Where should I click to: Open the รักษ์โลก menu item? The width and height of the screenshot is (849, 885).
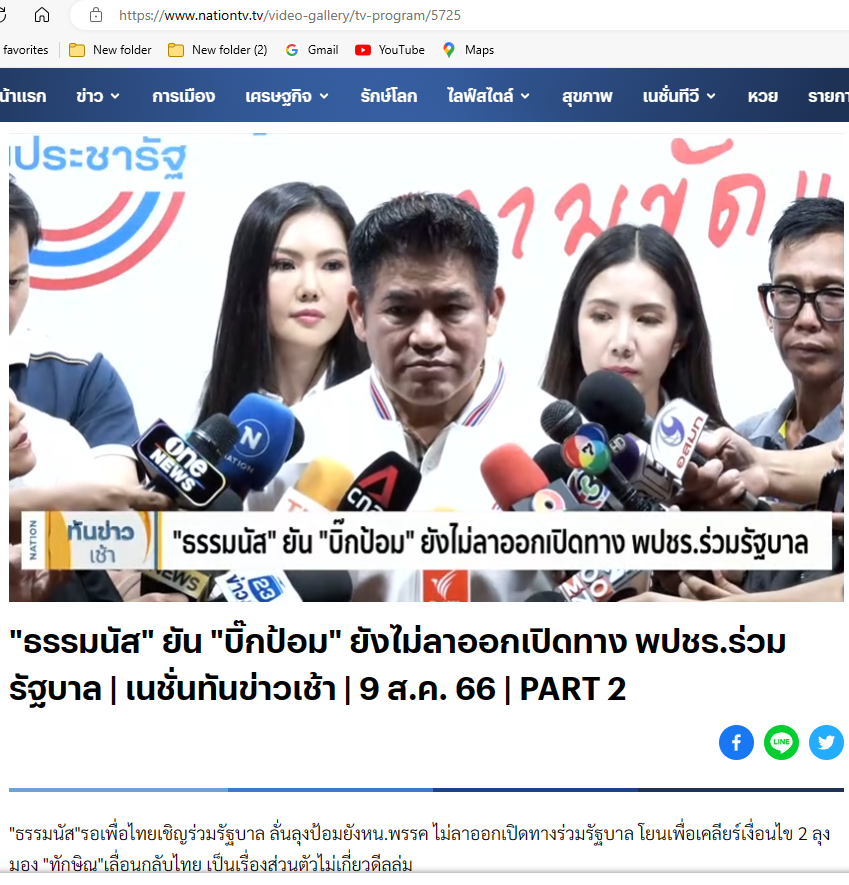click(388, 96)
